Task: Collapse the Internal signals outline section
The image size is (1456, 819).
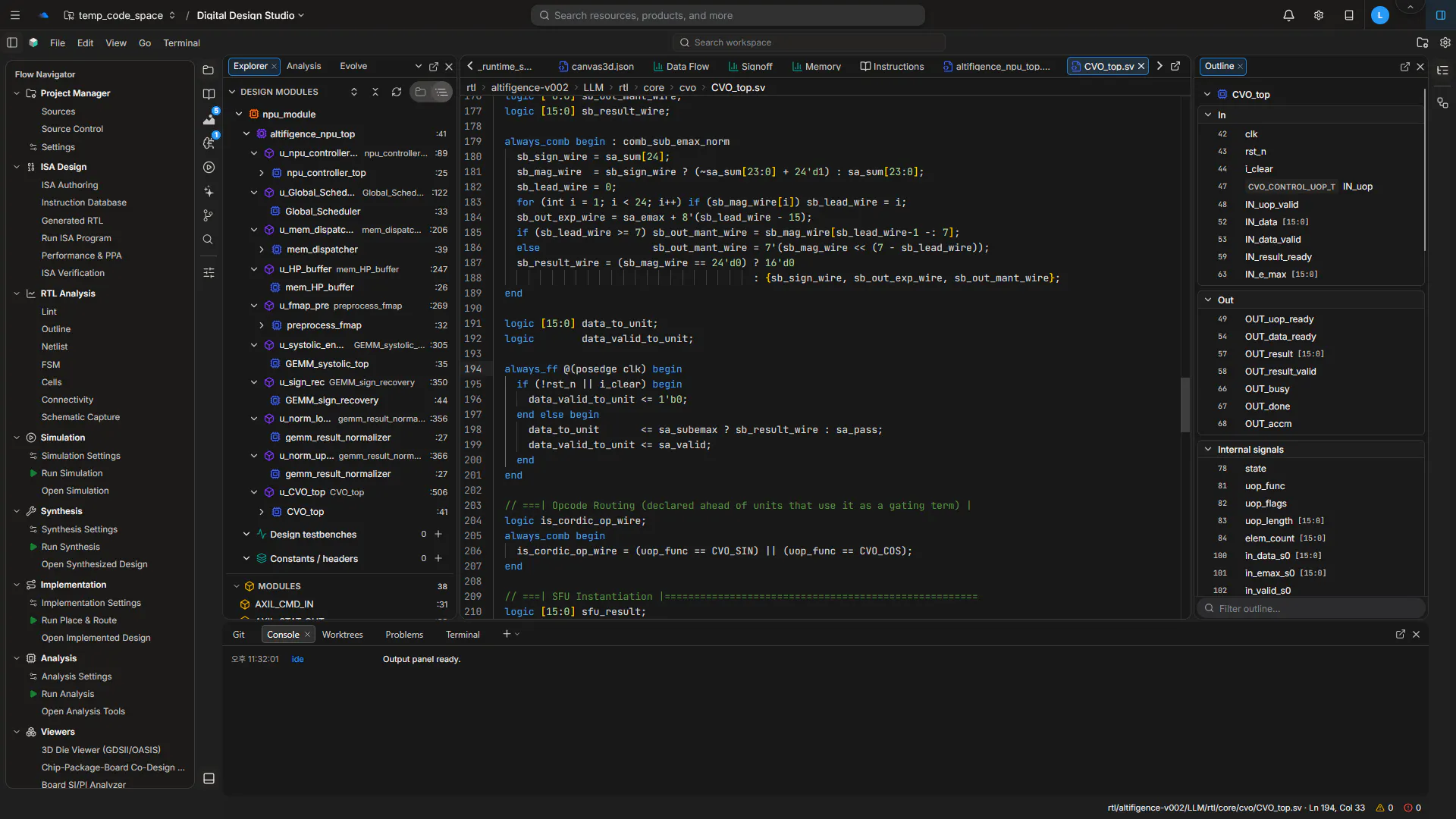Action: pos(1208,449)
